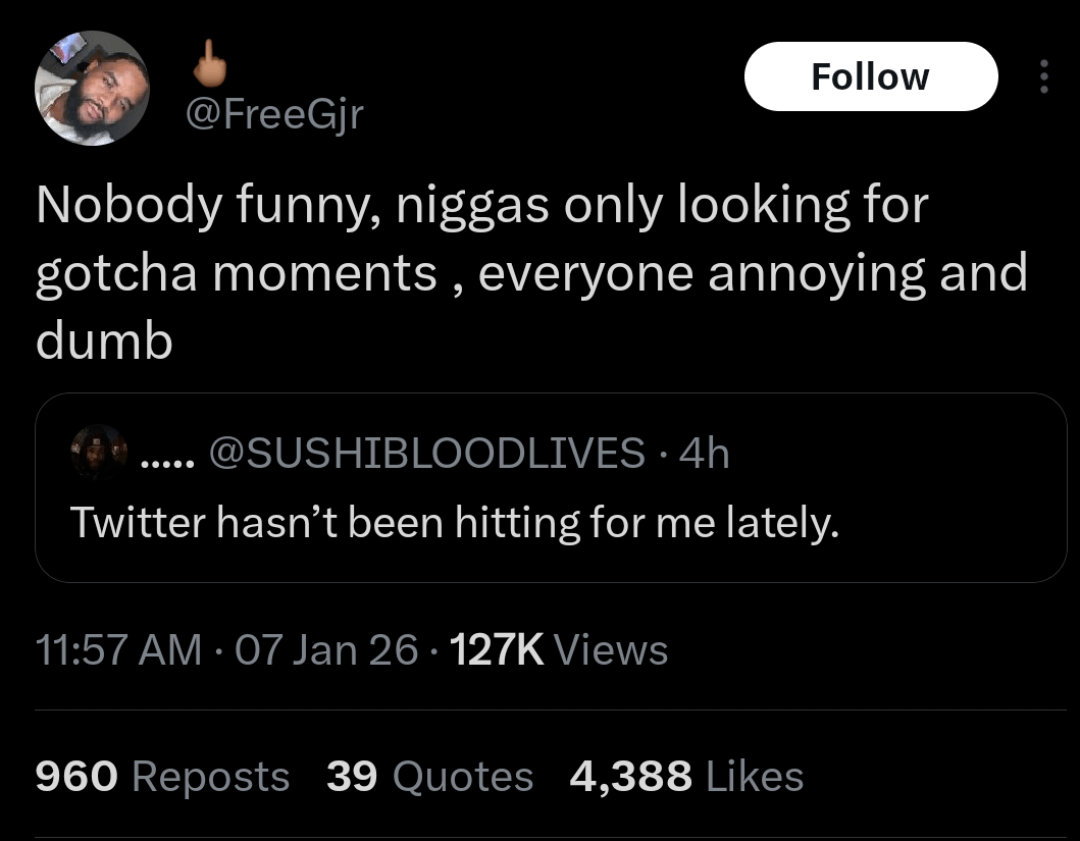Click the 07 Jan 26 date
This screenshot has height=841, width=1080.
tap(325, 651)
